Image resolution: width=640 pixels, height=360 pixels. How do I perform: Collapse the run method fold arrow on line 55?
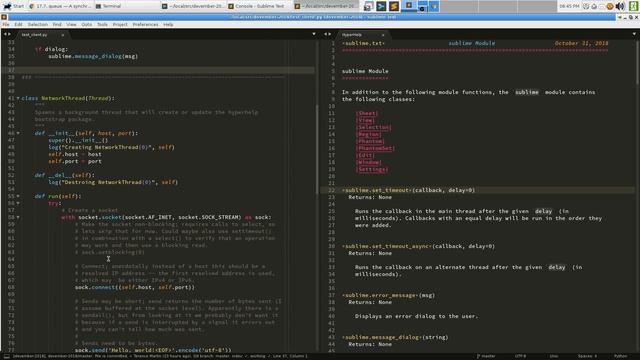[18, 196]
